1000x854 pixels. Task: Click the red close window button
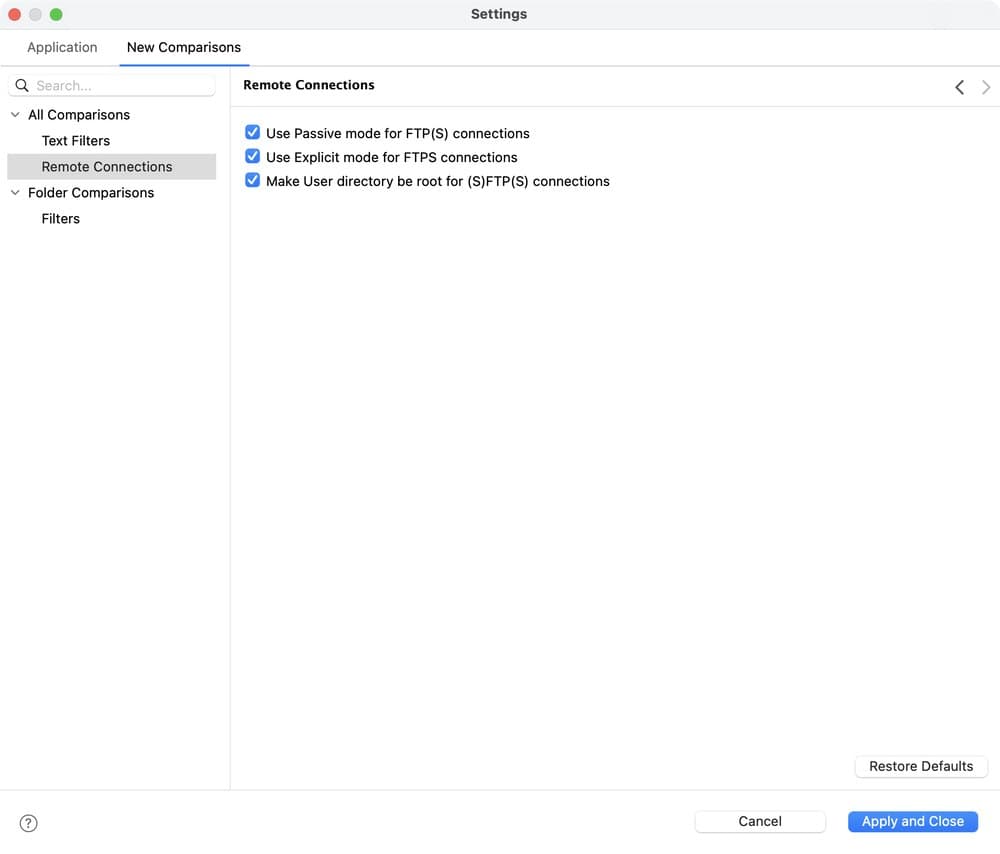click(15, 14)
